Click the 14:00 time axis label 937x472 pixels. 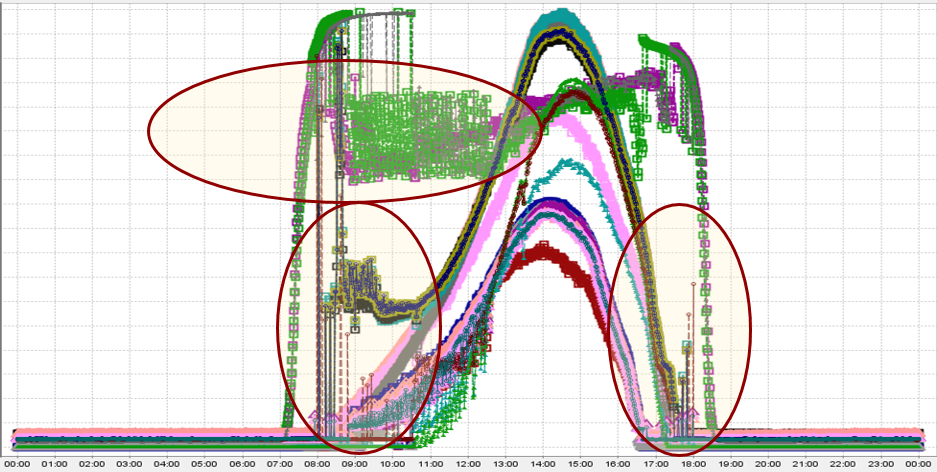(x=543, y=464)
